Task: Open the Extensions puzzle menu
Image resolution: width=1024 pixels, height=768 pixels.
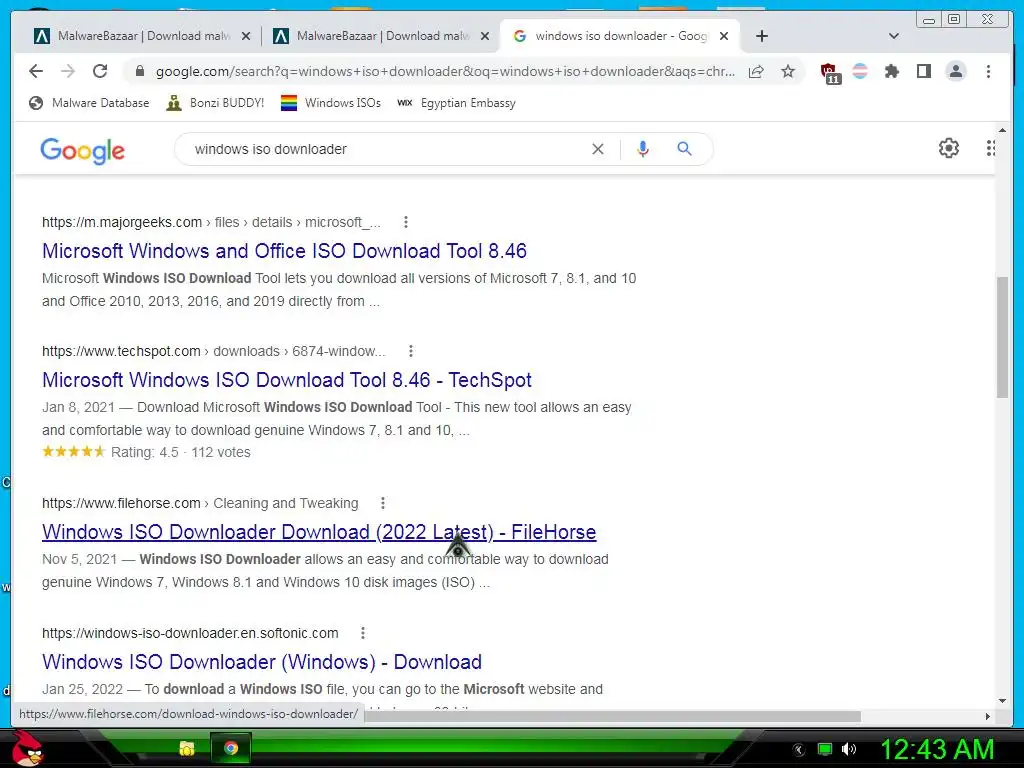Action: (891, 71)
